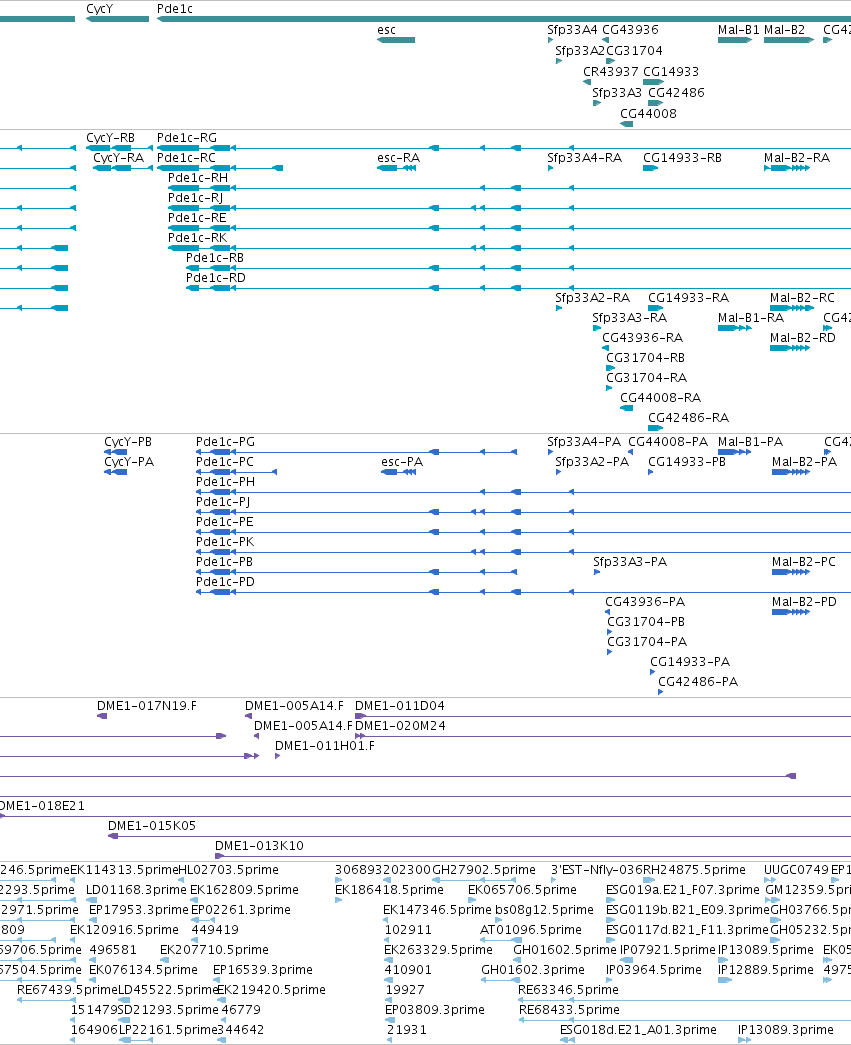
Task: Click the Sfp33A2 gene label
Action: point(580,51)
